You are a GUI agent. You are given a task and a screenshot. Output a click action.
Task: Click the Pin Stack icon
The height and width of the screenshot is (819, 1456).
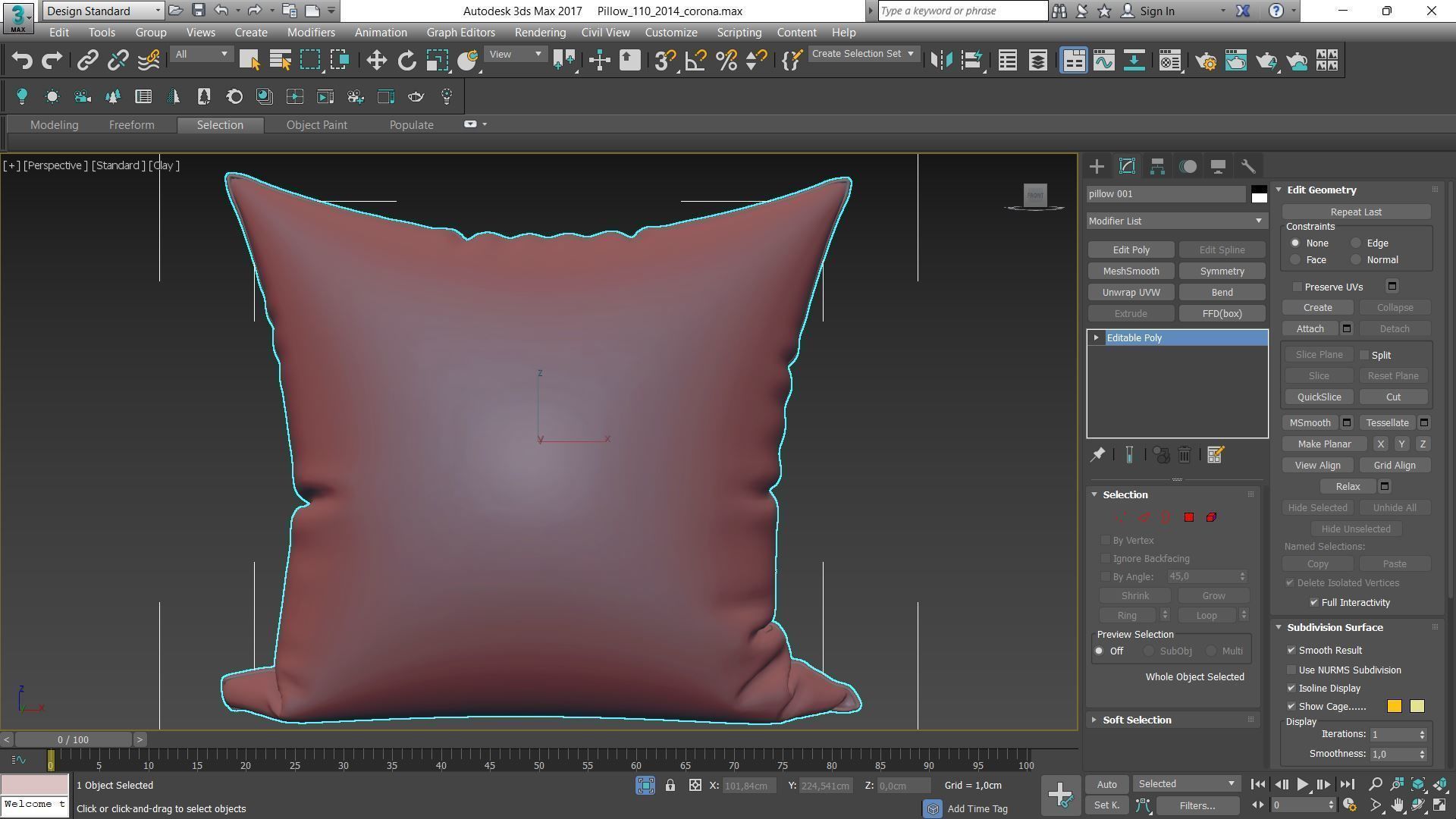pos(1097,455)
